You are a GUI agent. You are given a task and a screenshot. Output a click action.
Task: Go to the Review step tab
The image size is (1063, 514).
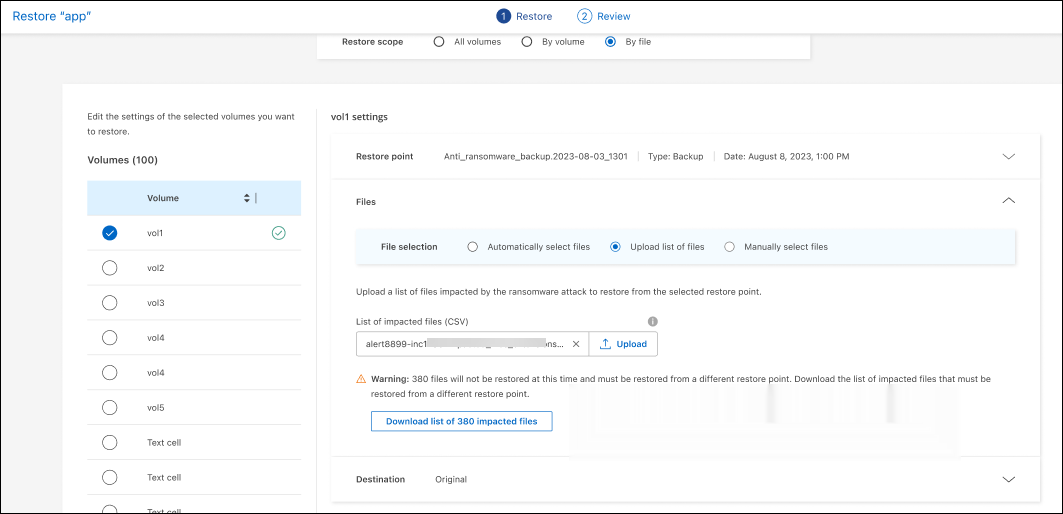(x=613, y=16)
